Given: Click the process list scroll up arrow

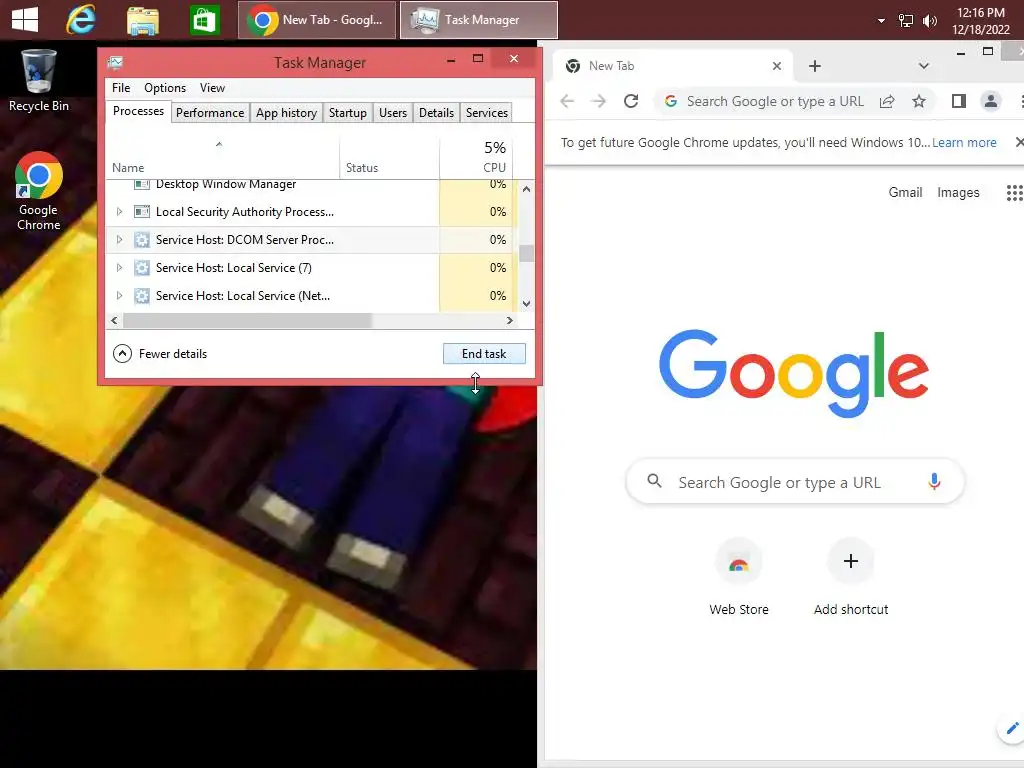Looking at the screenshot, I should [526, 189].
